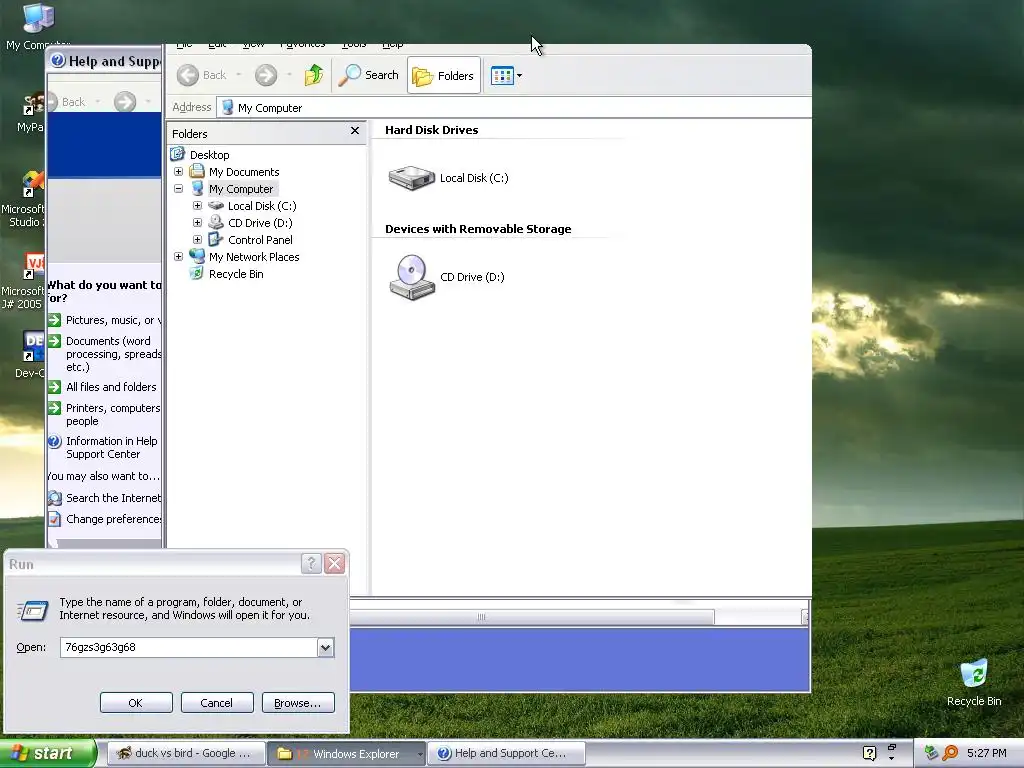The image size is (1024, 768).
Task: Select Local Disk (C:) in folder tree
Action: [x=262, y=206]
